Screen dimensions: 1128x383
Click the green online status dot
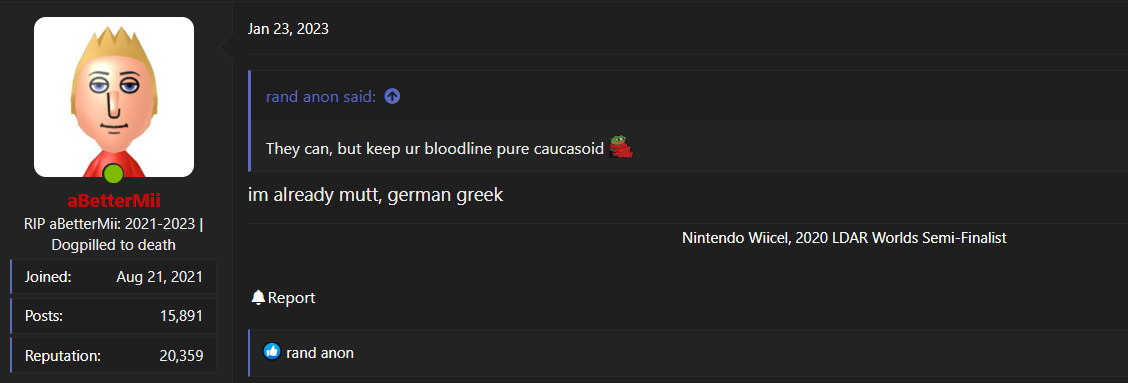coord(113,174)
